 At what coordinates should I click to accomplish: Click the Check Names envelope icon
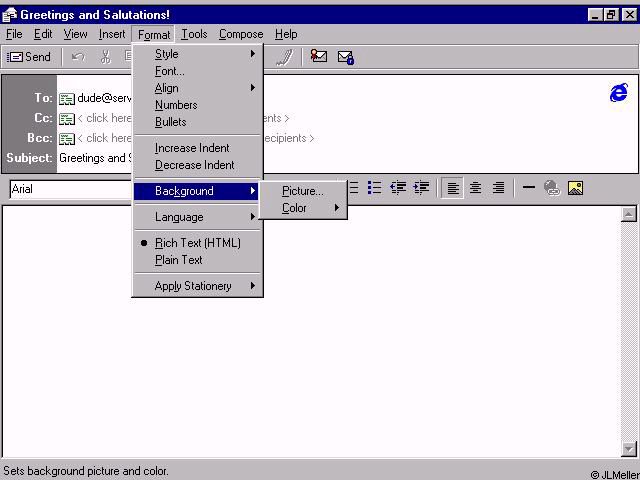(x=318, y=56)
